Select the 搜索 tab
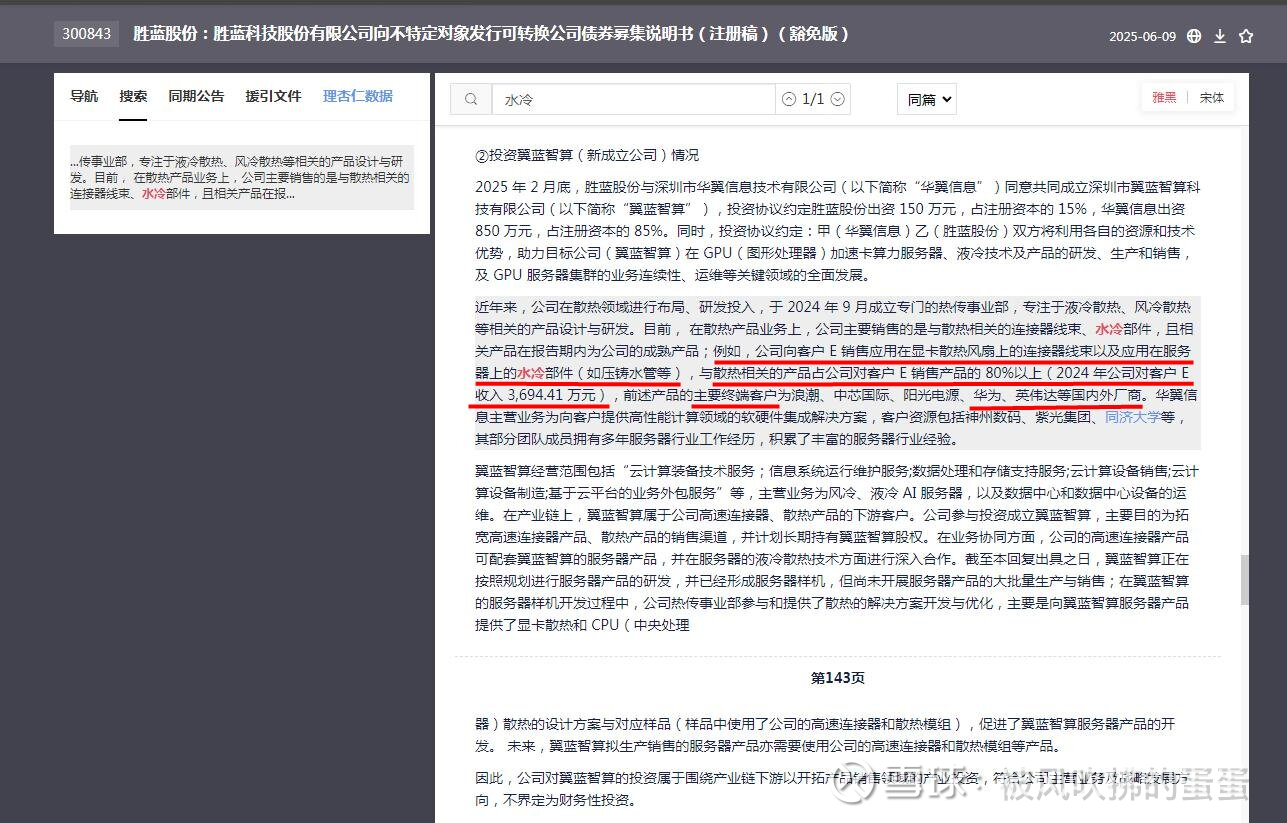The image size is (1287, 823). [133, 96]
